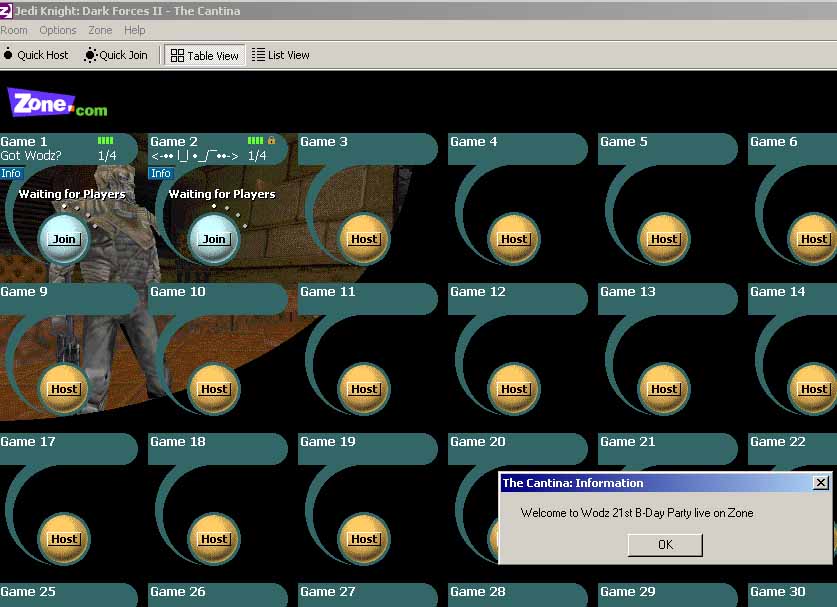Image resolution: width=837 pixels, height=607 pixels.
Task: Host a game at Game 5
Action: coord(664,239)
